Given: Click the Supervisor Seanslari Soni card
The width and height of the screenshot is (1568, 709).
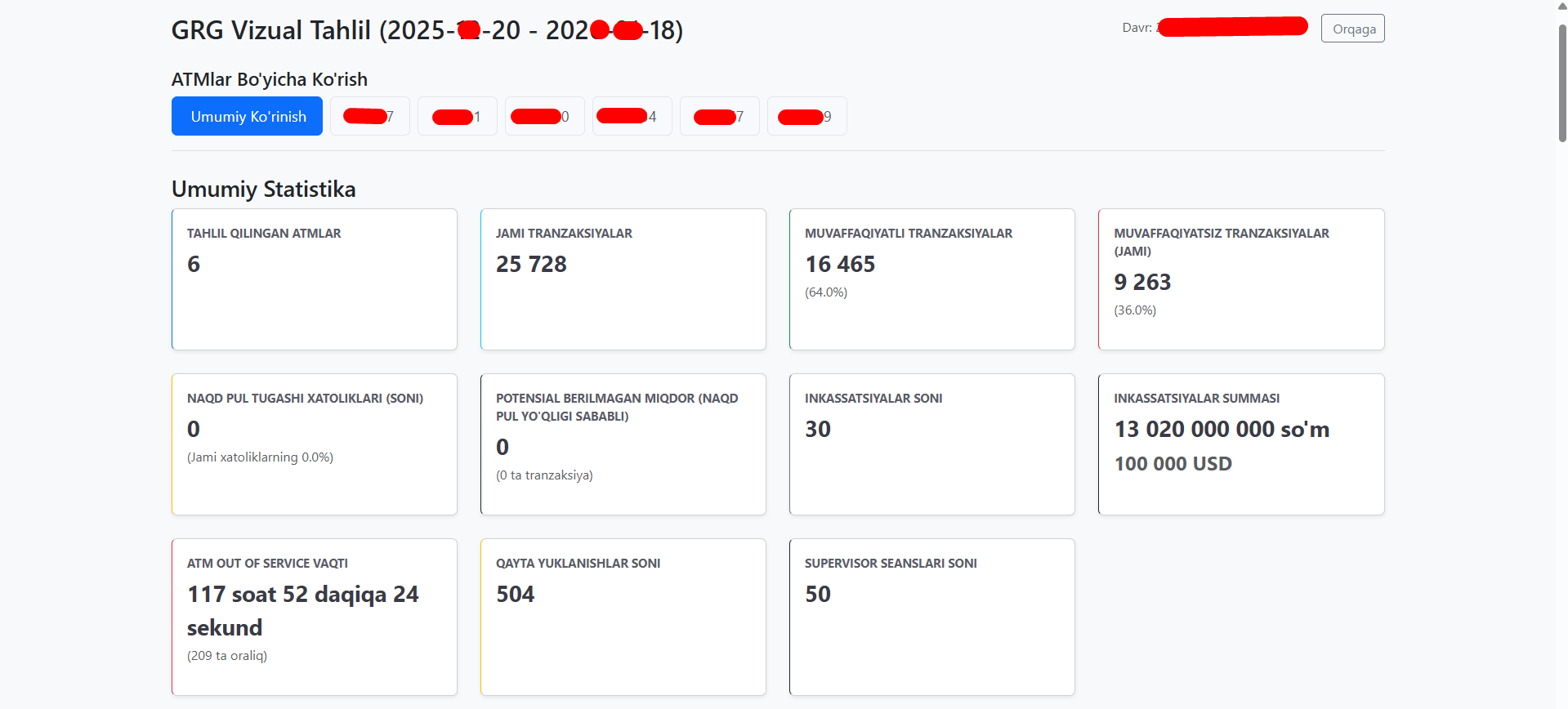Looking at the screenshot, I should click(931, 617).
